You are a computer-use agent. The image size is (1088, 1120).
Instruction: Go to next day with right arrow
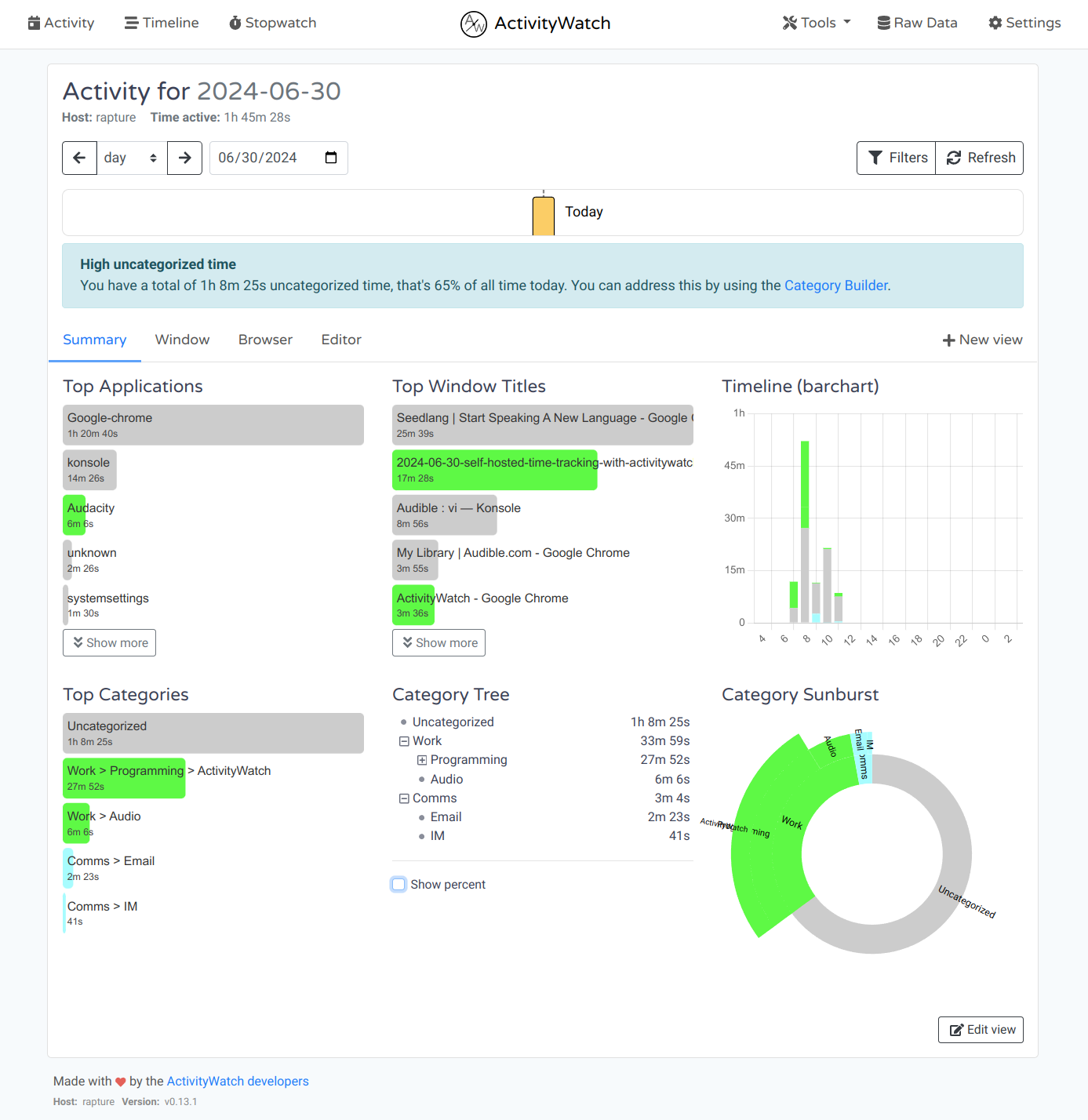pyautogui.click(x=184, y=158)
